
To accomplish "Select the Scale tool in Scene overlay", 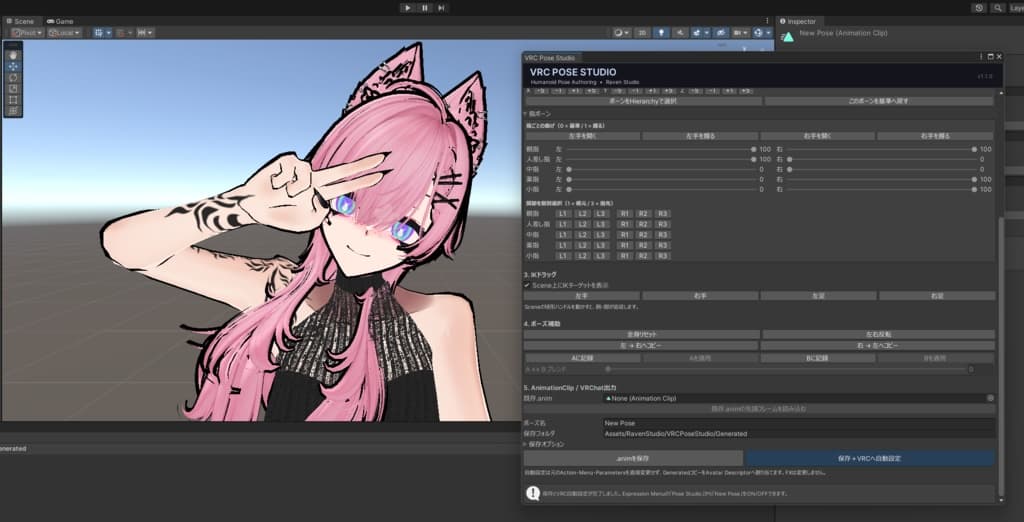I will [x=13, y=89].
